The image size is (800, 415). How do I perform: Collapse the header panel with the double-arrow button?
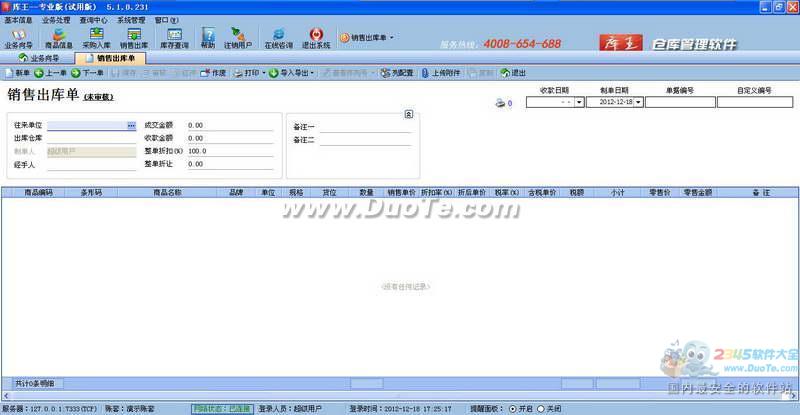coord(408,114)
